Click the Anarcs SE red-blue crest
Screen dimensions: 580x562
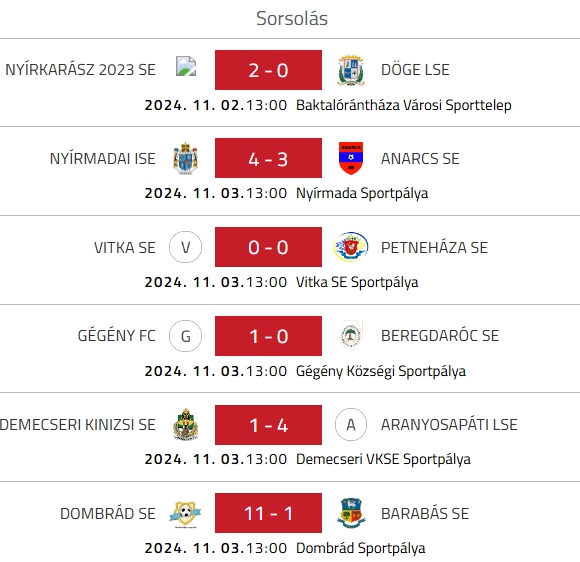coord(351,158)
